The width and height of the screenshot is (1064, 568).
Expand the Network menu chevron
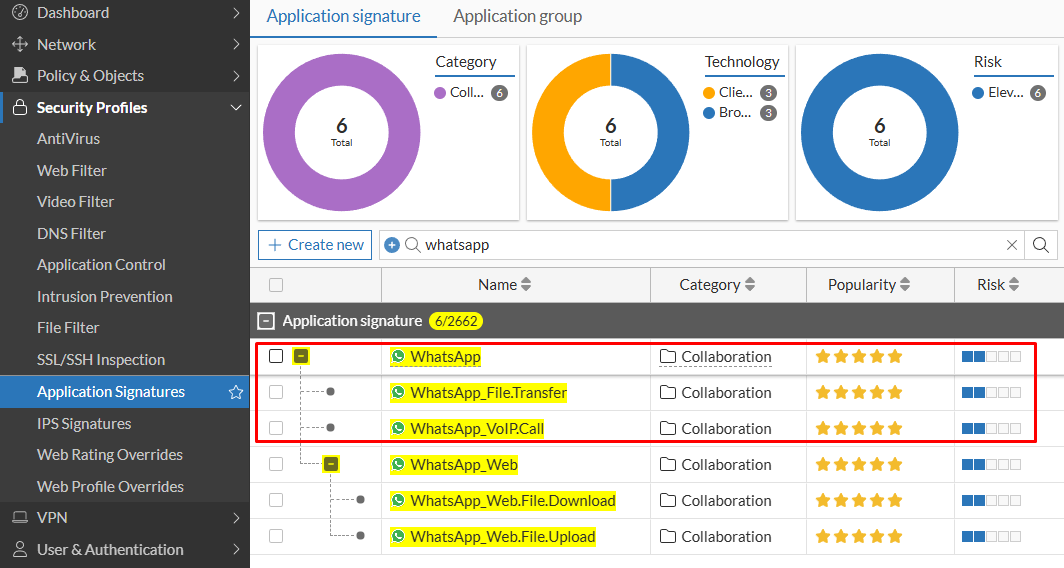[236, 44]
